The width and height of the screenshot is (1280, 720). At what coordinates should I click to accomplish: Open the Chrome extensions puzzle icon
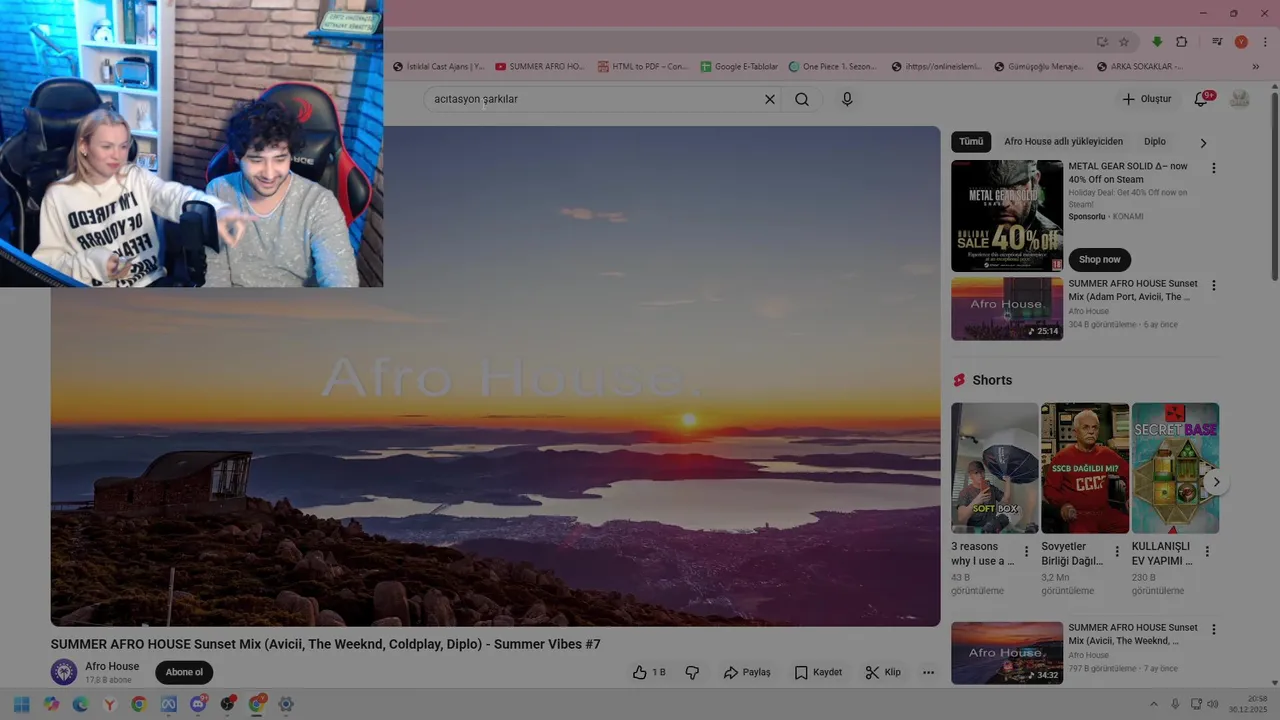[1182, 42]
